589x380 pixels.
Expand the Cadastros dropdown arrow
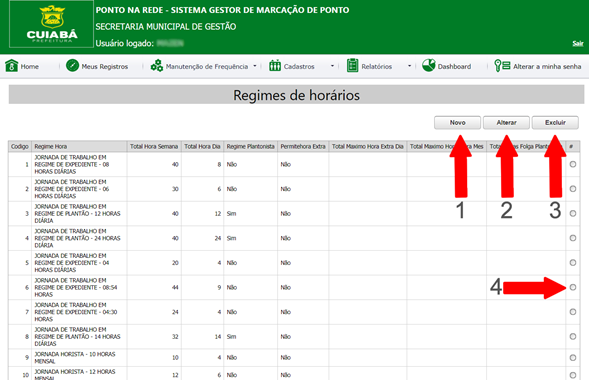(332, 66)
